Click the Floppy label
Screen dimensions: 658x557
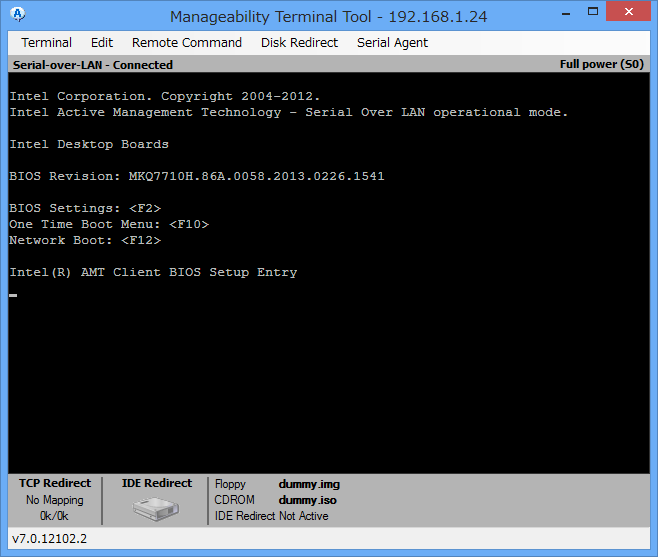[x=230, y=484]
